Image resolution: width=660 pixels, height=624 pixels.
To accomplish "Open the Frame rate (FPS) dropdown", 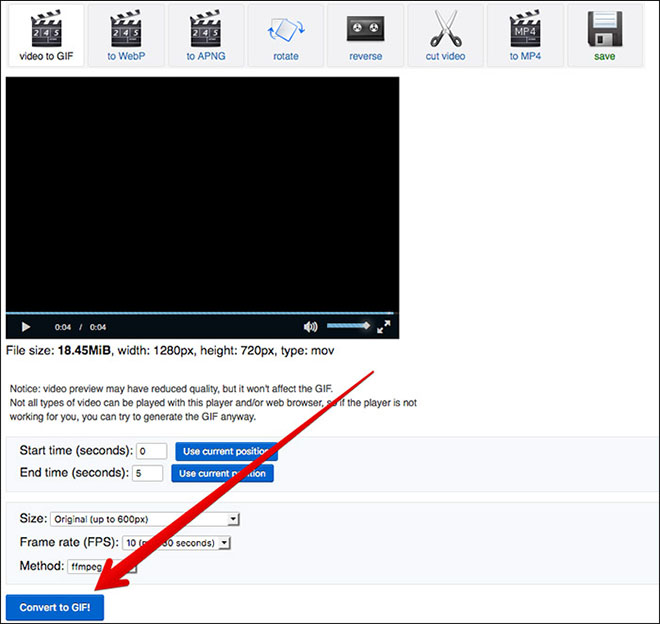I will click(x=176, y=543).
